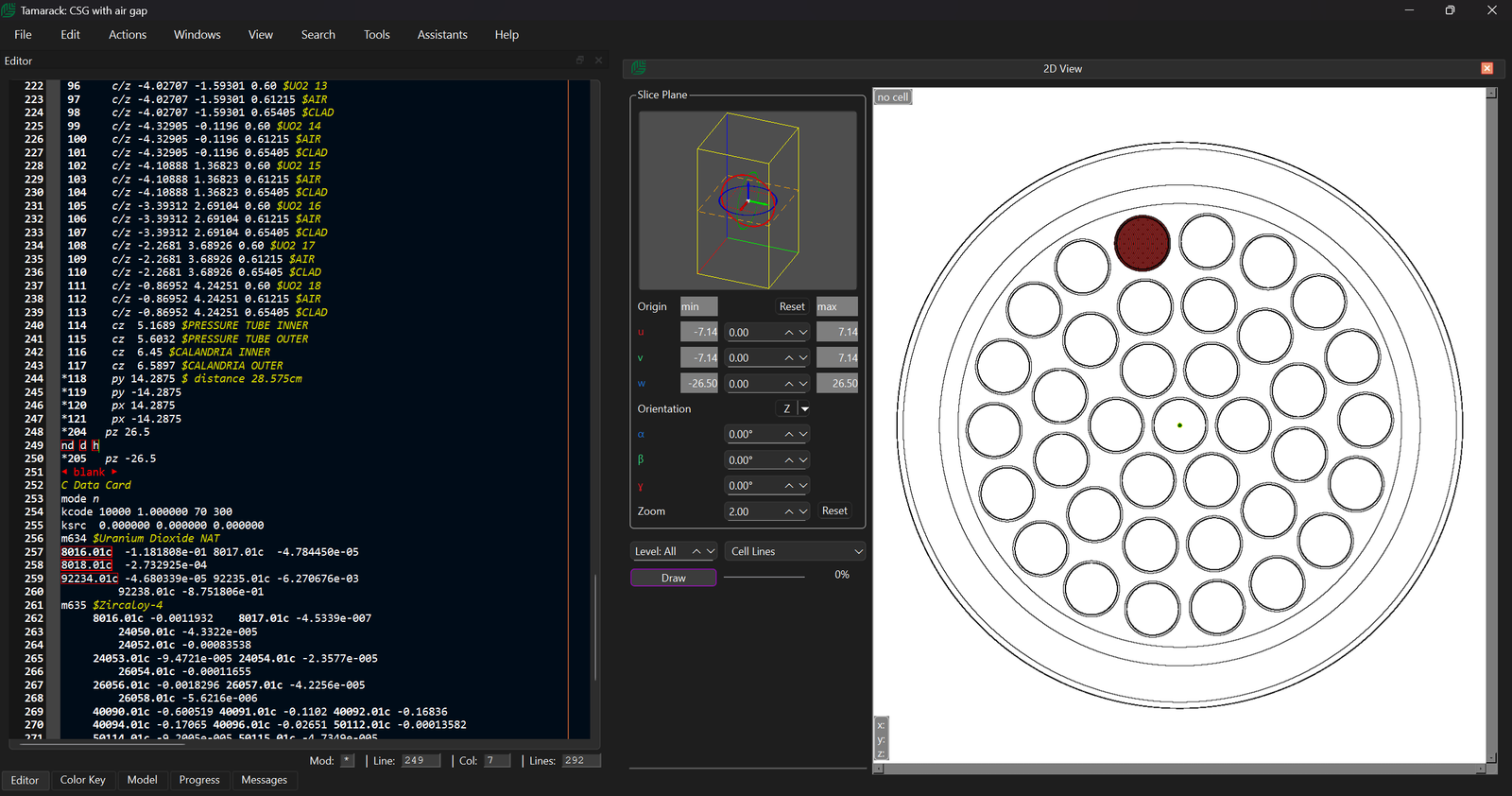The width and height of the screenshot is (1512, 796).
Task: Open the File menu
Action: tap(24, 35)
